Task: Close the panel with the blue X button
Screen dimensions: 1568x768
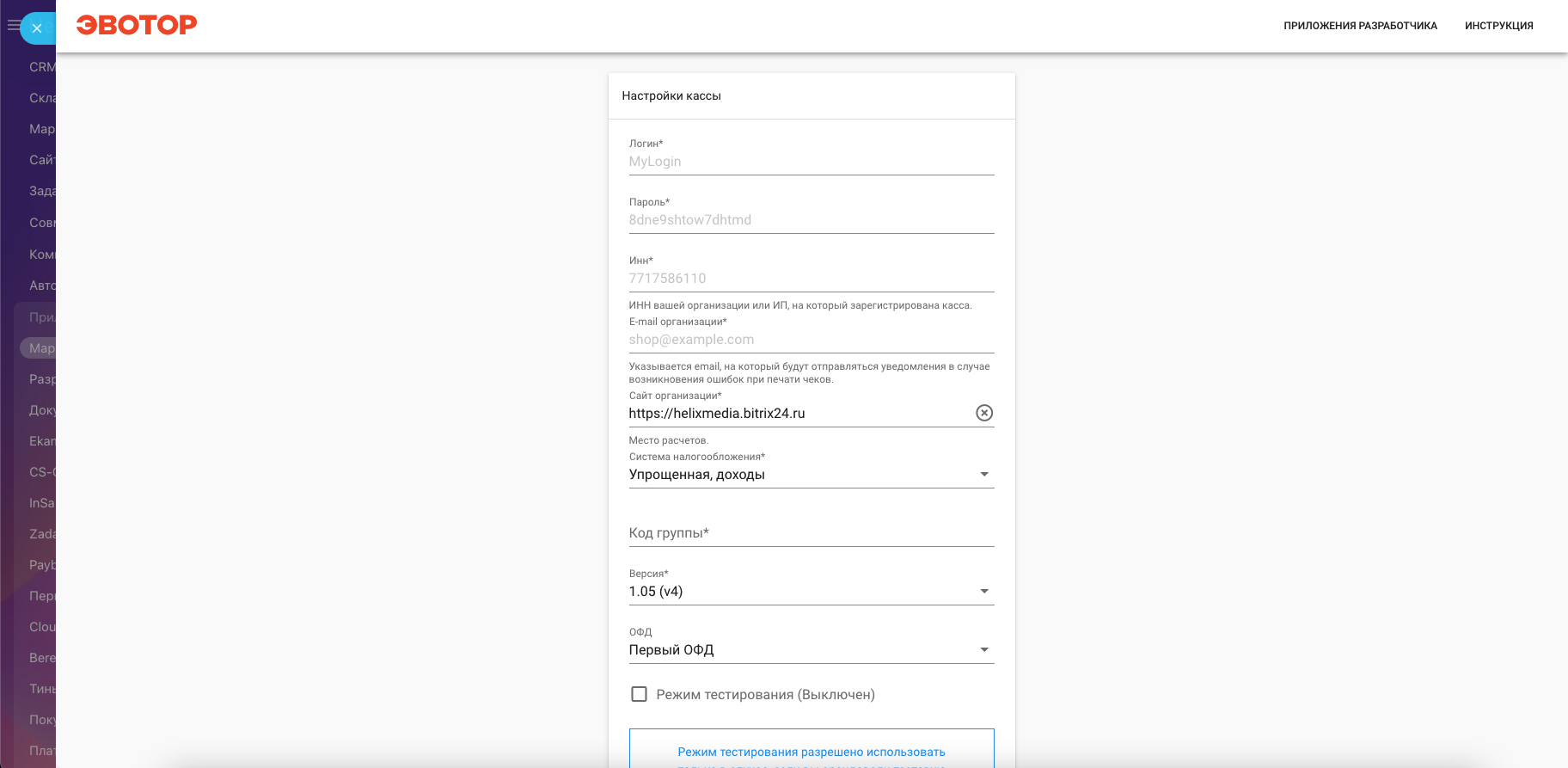Action: pos(37,28)
